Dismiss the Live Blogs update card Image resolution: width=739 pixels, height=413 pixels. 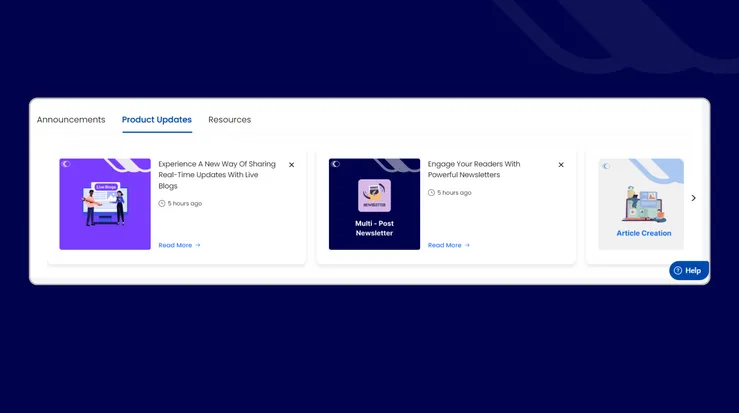pos(292,165)
